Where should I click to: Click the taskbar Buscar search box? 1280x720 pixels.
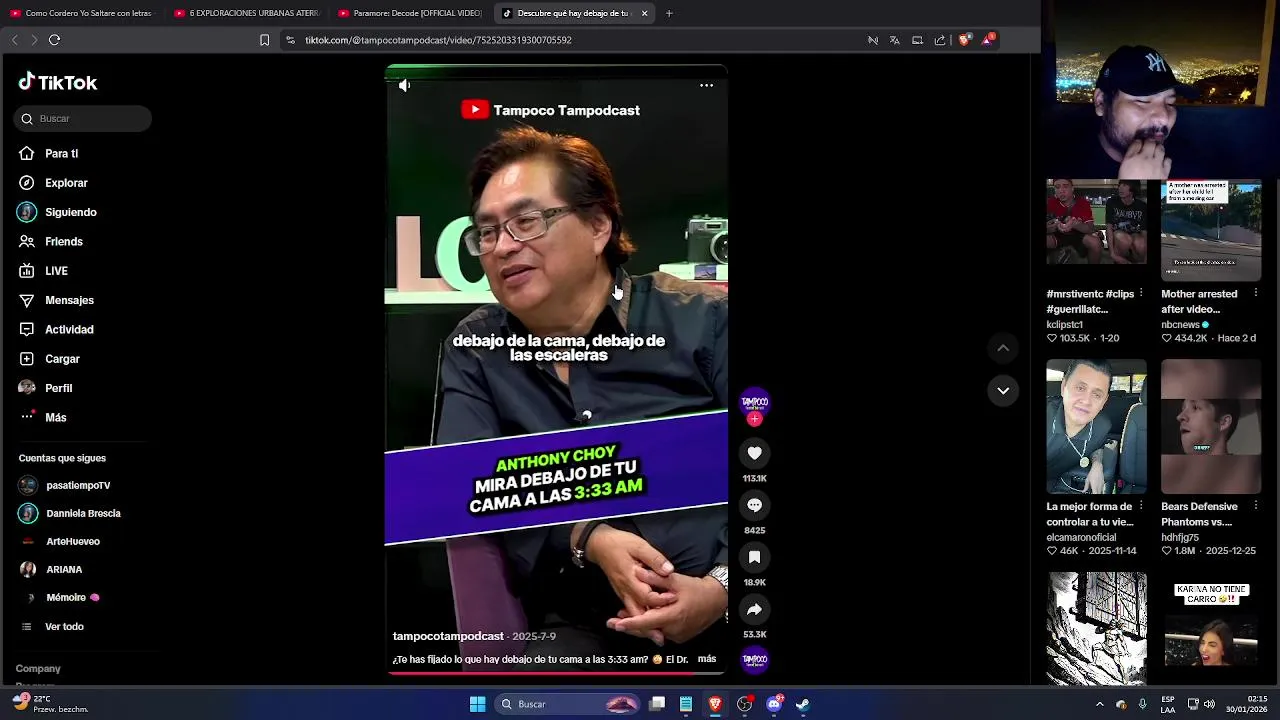569,704
